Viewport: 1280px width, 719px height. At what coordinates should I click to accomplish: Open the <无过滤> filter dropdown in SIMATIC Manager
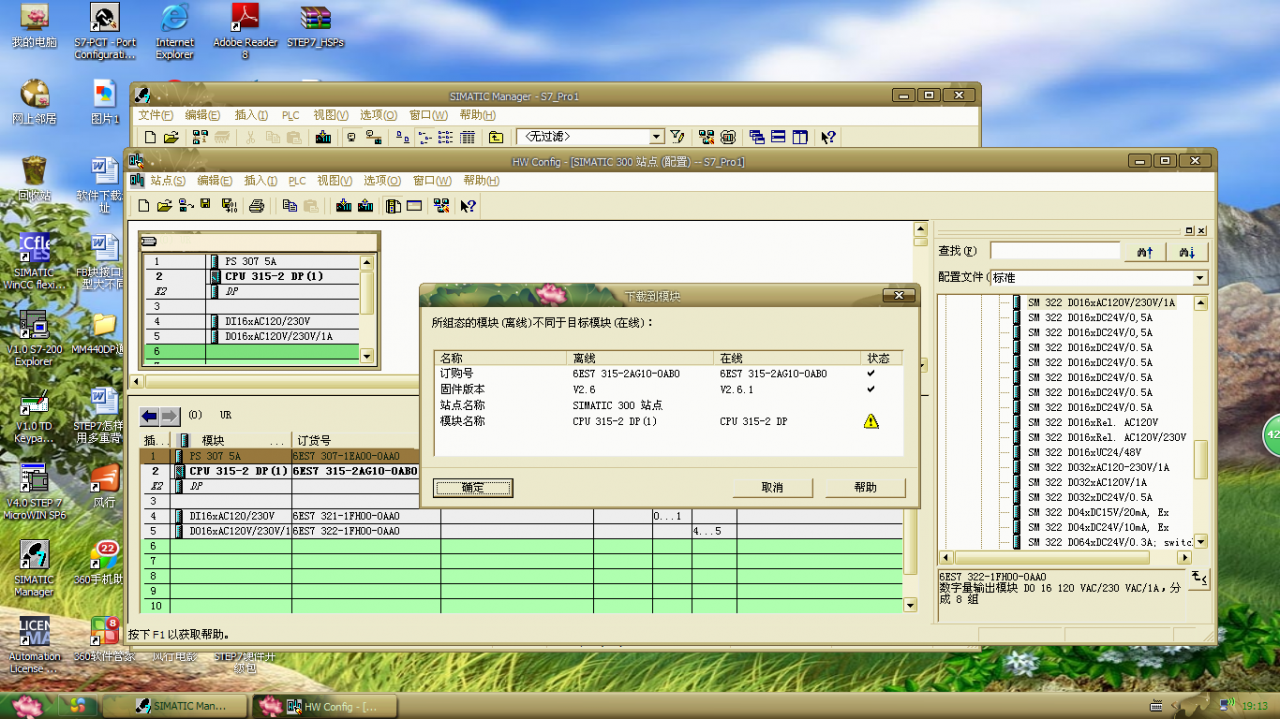657,137
